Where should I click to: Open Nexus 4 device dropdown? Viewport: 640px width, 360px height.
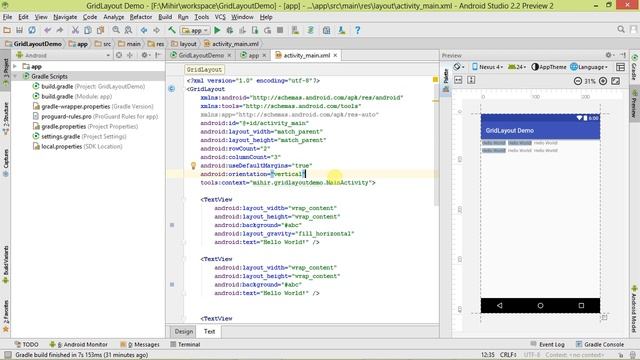487,67
